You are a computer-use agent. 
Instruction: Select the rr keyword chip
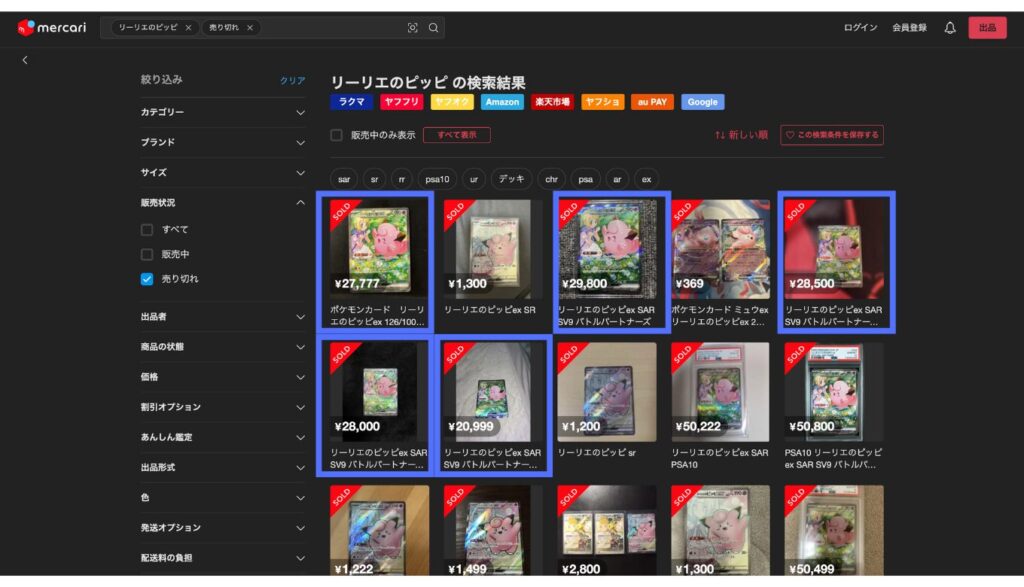point(402,179)
